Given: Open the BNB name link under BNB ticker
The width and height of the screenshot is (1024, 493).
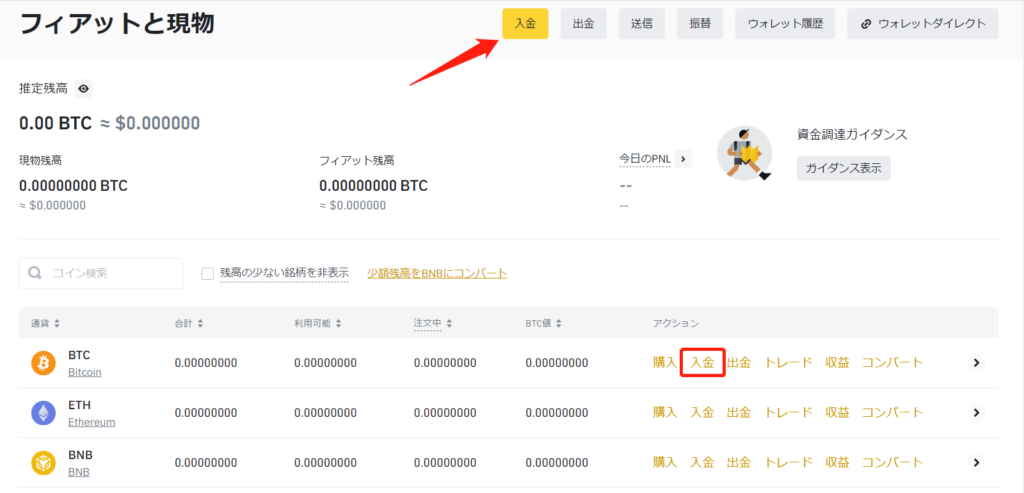Looking at the screenshot, I should click(x=79, y=471).
